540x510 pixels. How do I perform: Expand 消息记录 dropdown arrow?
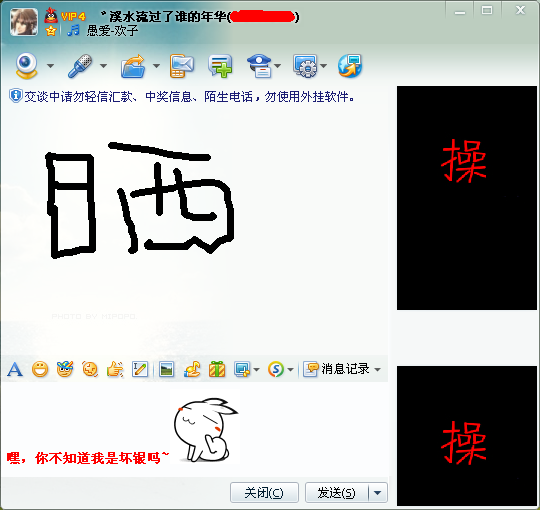click(377, 370)
